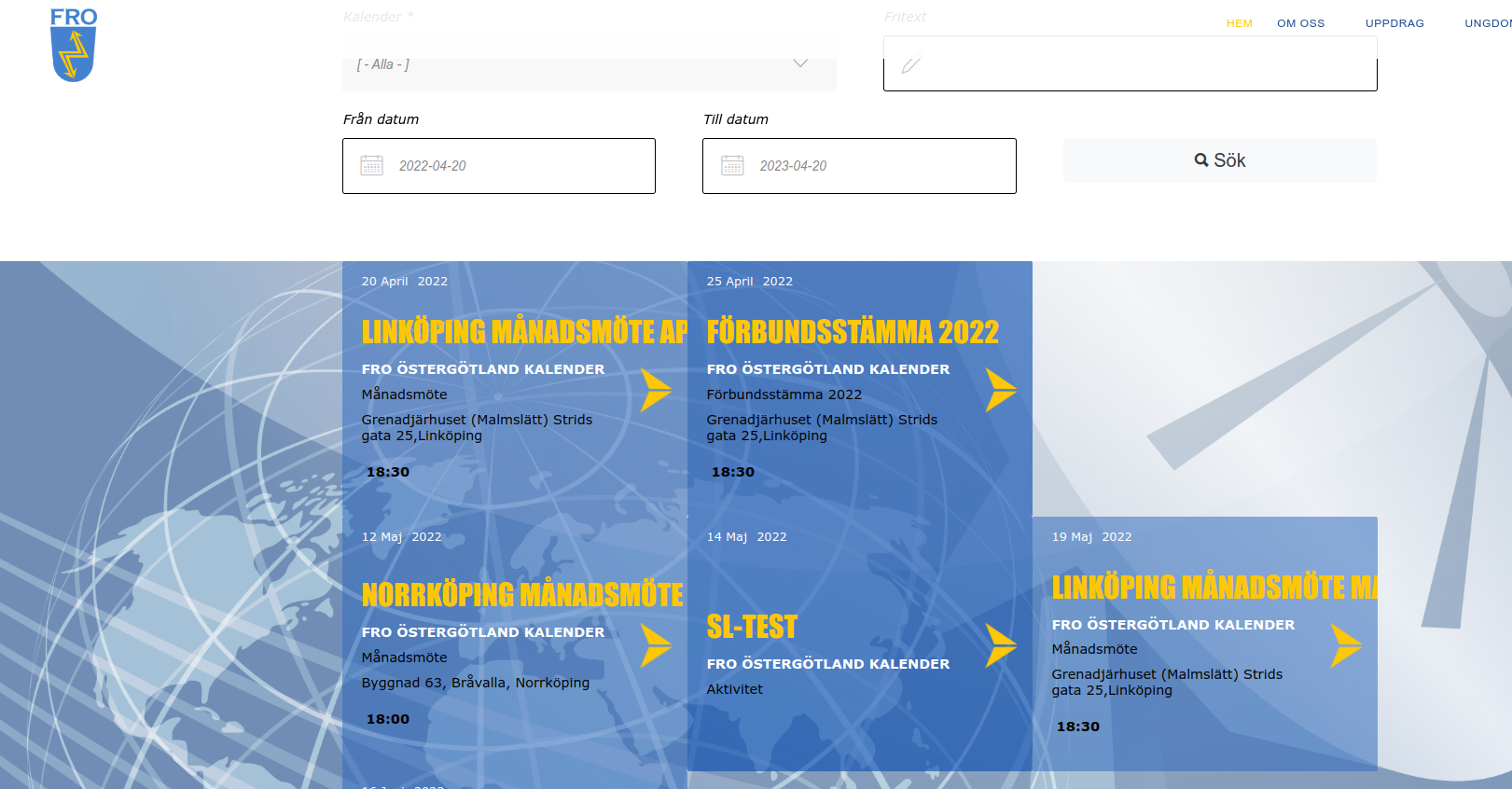1512x789 pixels.
Task: Click yellow arrow on Förbundsstämma 2022 card
Action: click(x=1001, y=390)
